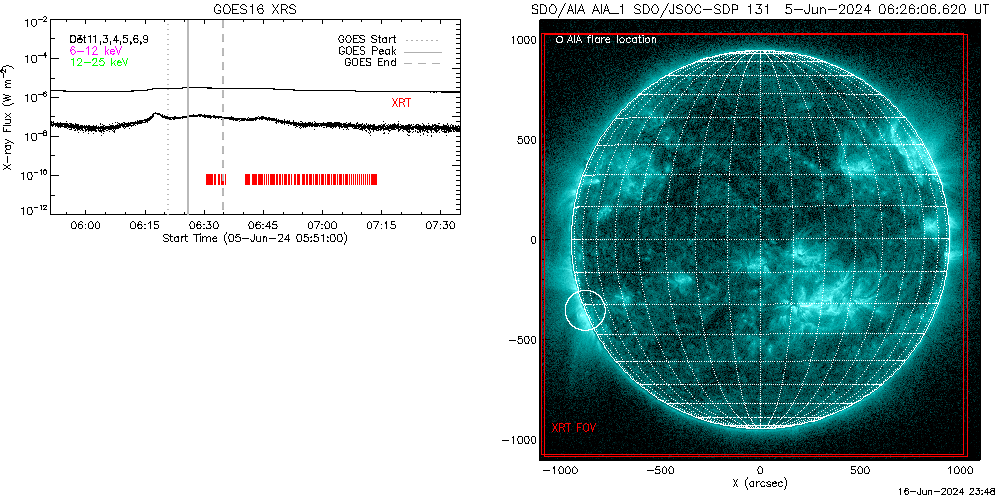Click the 06:15 time tick label

click(145, 225)
